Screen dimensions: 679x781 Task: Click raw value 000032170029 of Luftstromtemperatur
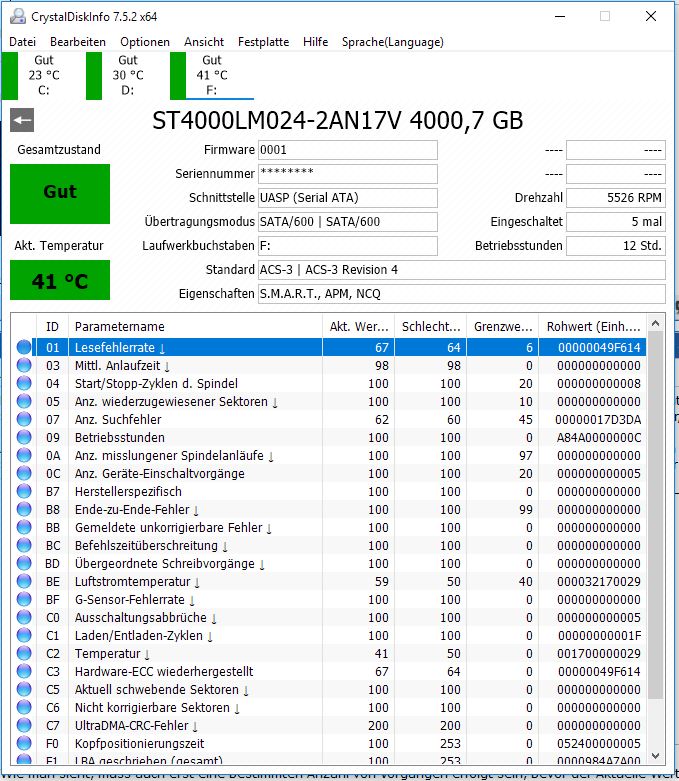click(598, 581)
